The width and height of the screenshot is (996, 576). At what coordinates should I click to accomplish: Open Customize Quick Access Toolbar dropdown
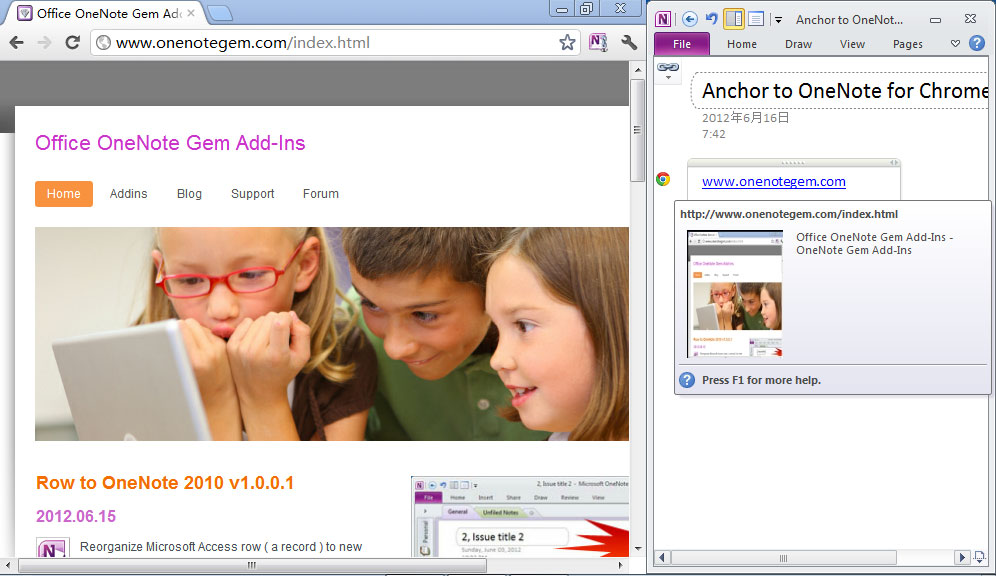click(778, 20)
